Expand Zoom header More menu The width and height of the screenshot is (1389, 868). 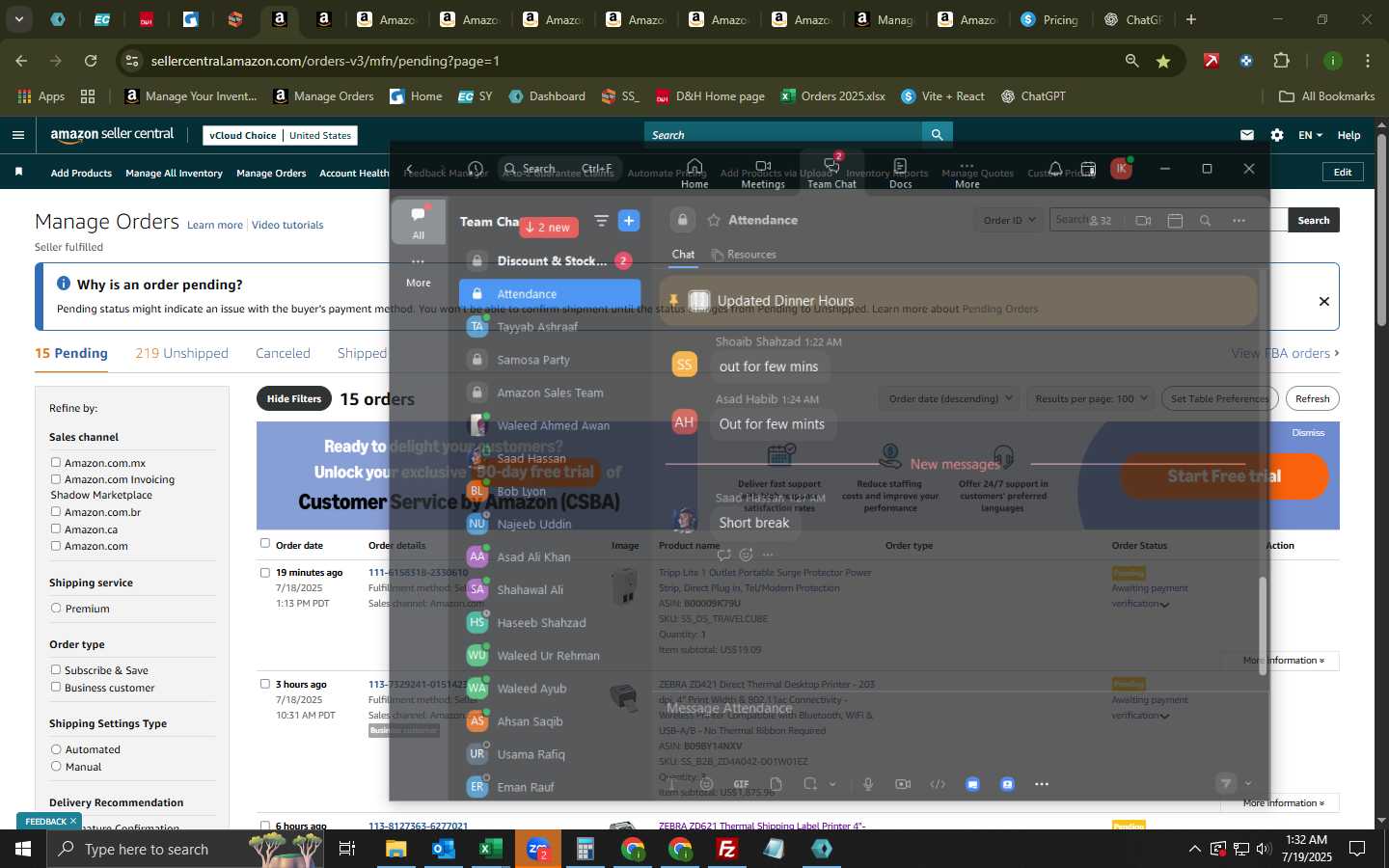point(967,174)
